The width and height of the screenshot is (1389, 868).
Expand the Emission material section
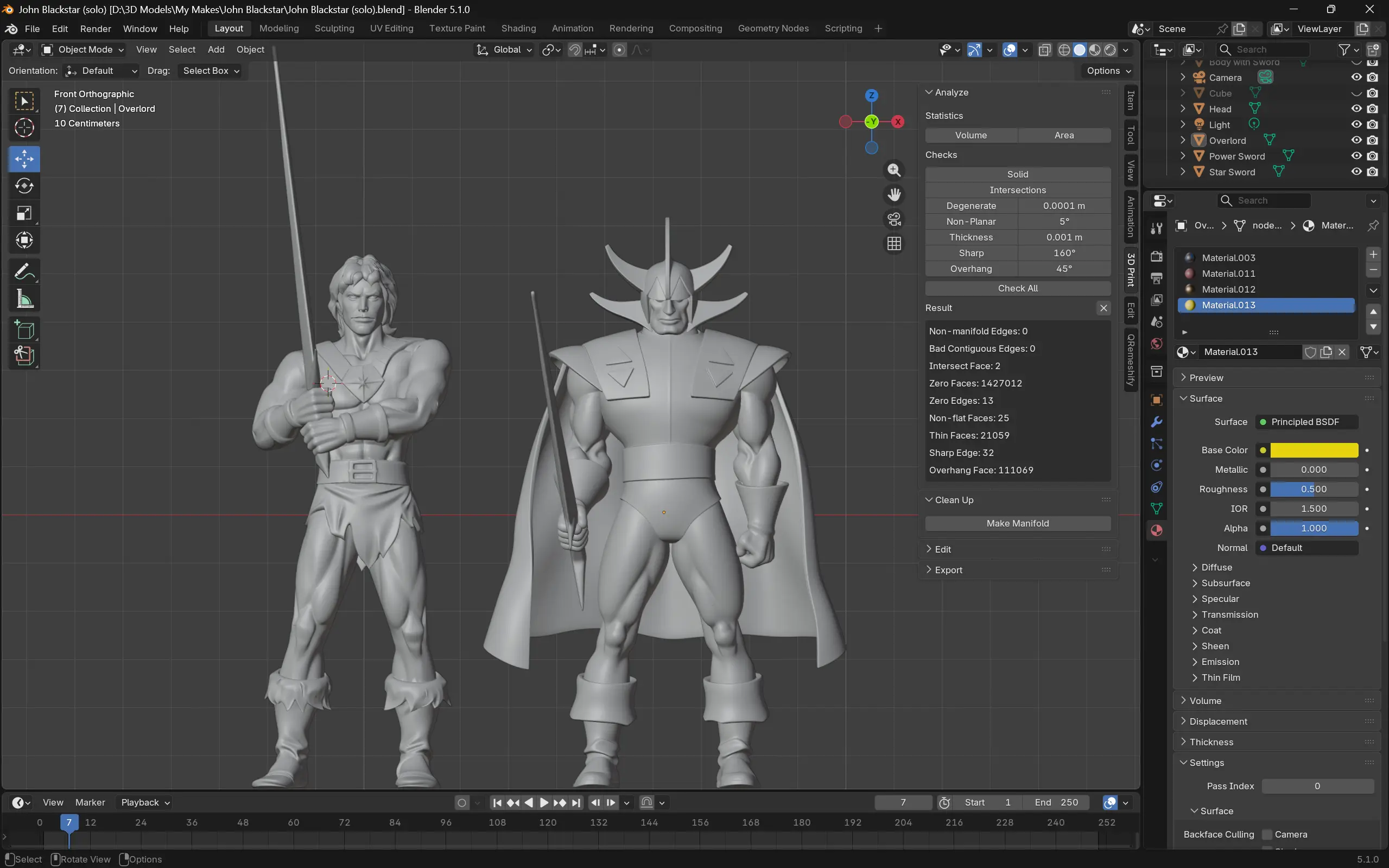tap(1220, 662)
